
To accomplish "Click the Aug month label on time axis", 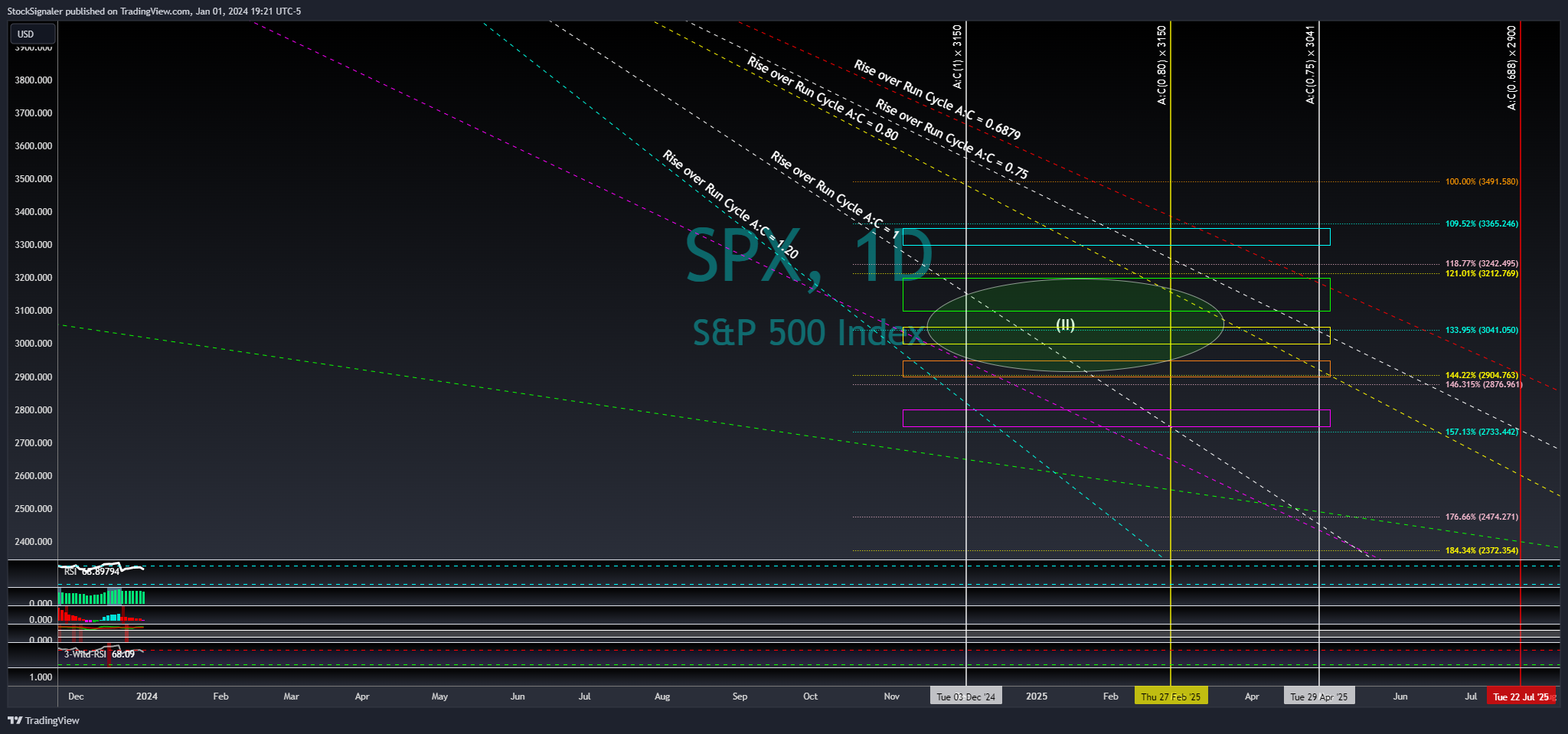I will 662,696.
